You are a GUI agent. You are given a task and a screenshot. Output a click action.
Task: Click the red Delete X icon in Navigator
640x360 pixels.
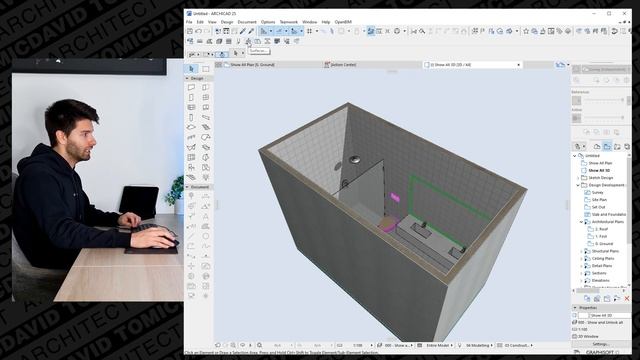[x=627, y=299]
